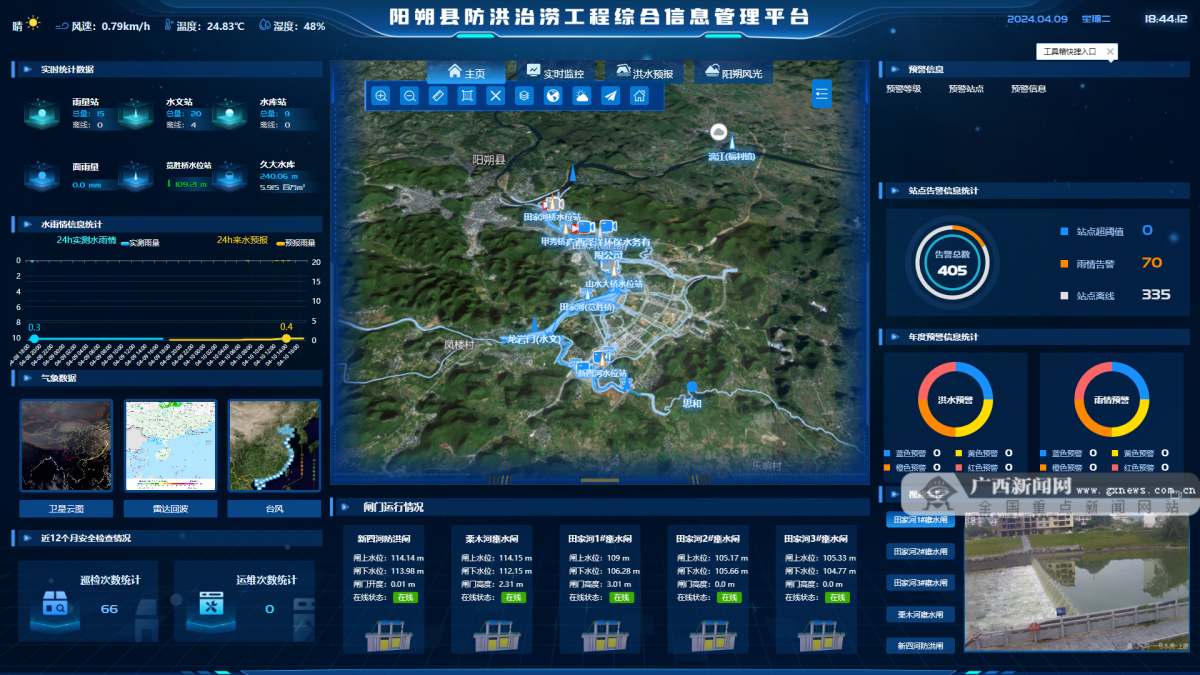This screenshot has height=675, width=1200.
Task: Open the 阳朔风光 tab
Action: pos(733,73)
